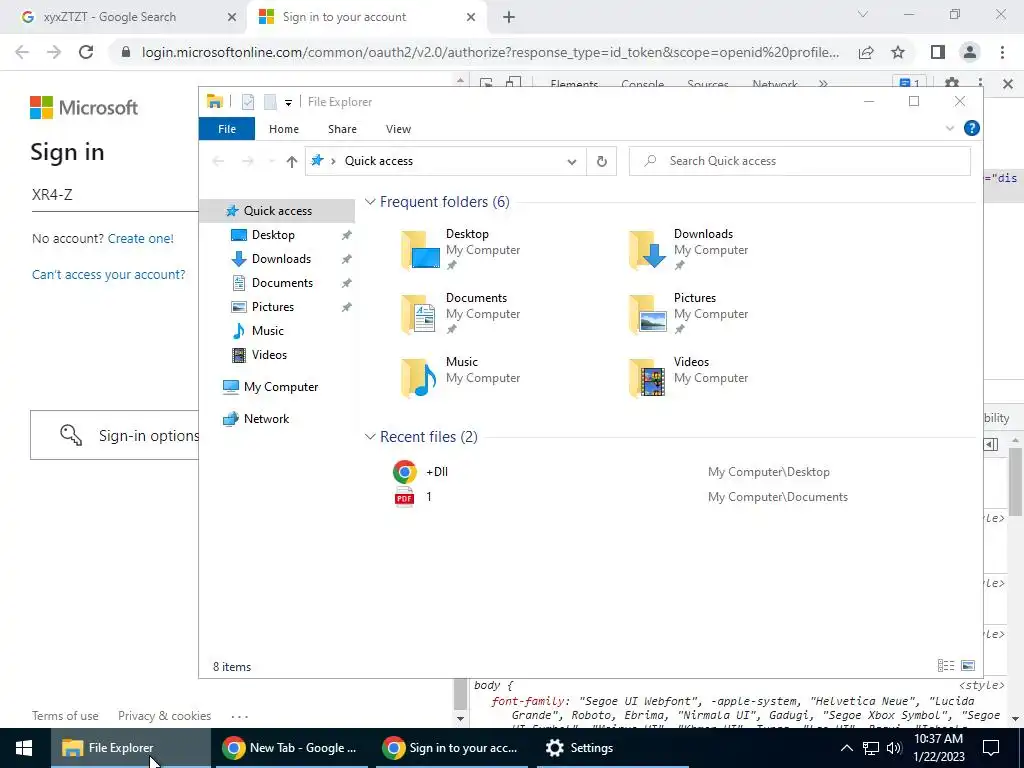Select Desktop in the navigation pane

[x=273, y=235]
